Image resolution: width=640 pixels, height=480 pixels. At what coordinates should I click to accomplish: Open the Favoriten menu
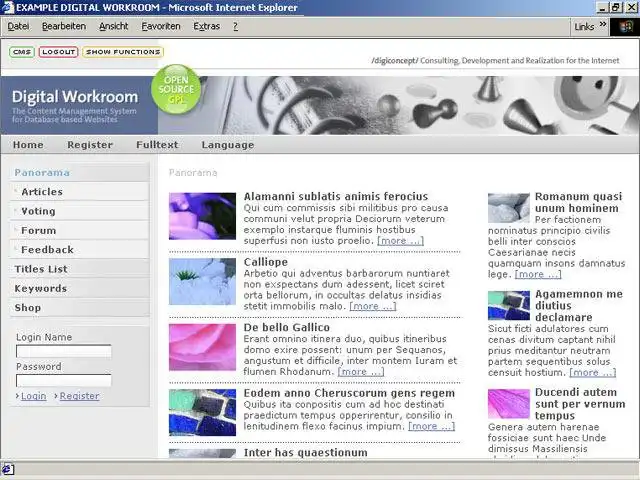tap(161, 27)
